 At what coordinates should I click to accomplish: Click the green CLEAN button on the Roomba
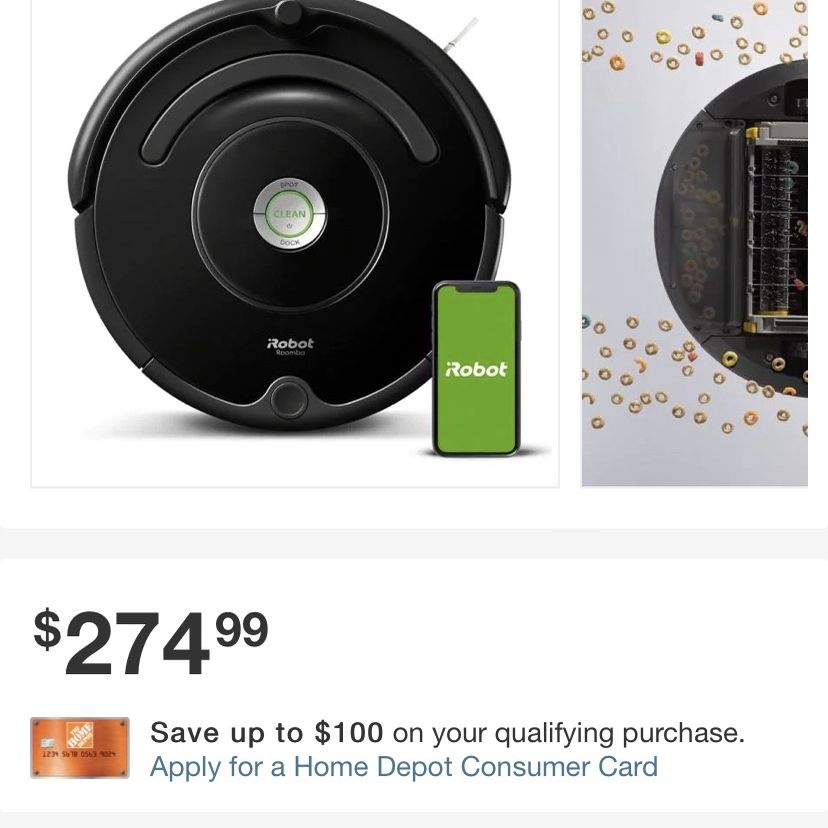[289, 214]
